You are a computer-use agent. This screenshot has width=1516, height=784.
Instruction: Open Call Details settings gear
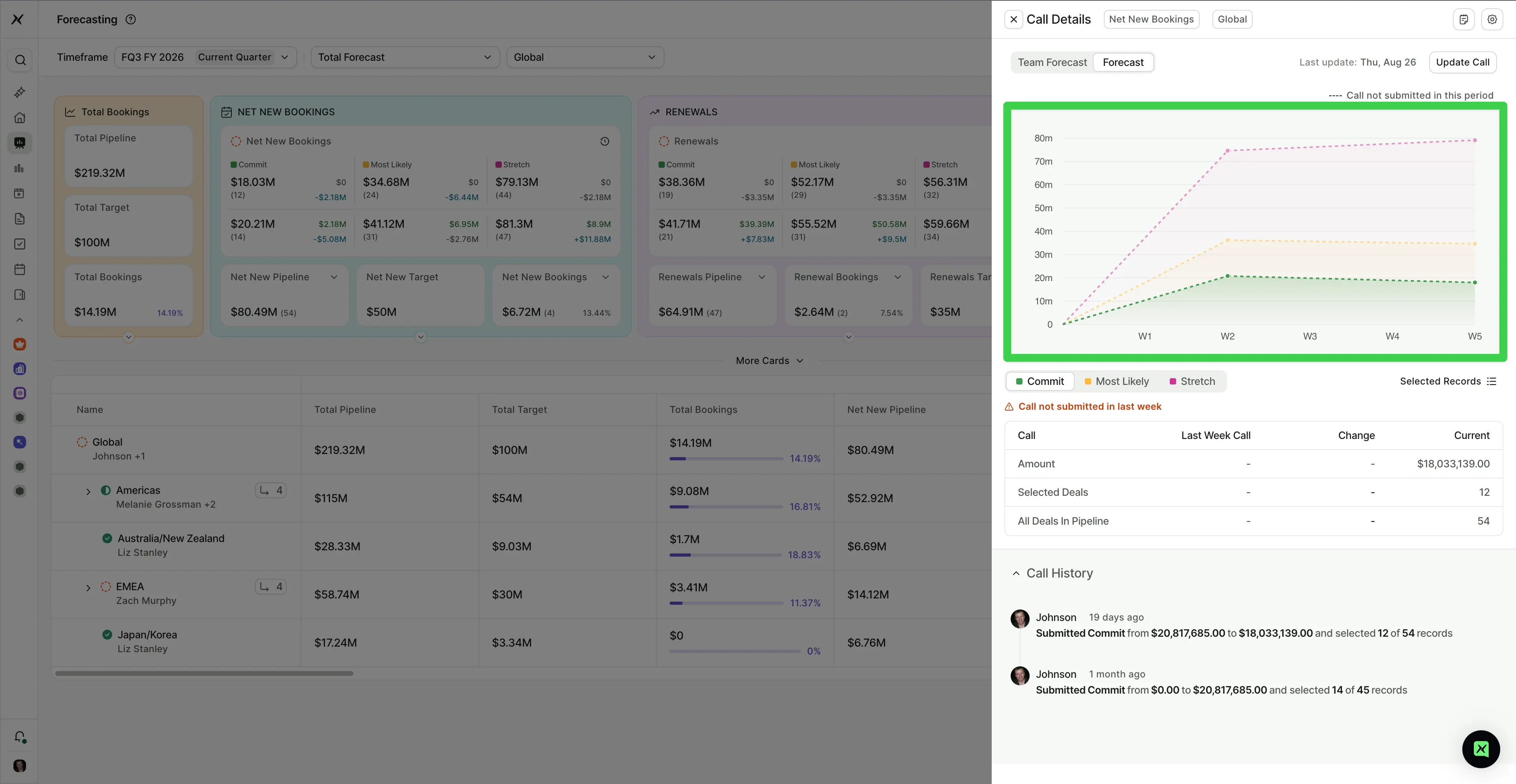[1492, 19]
